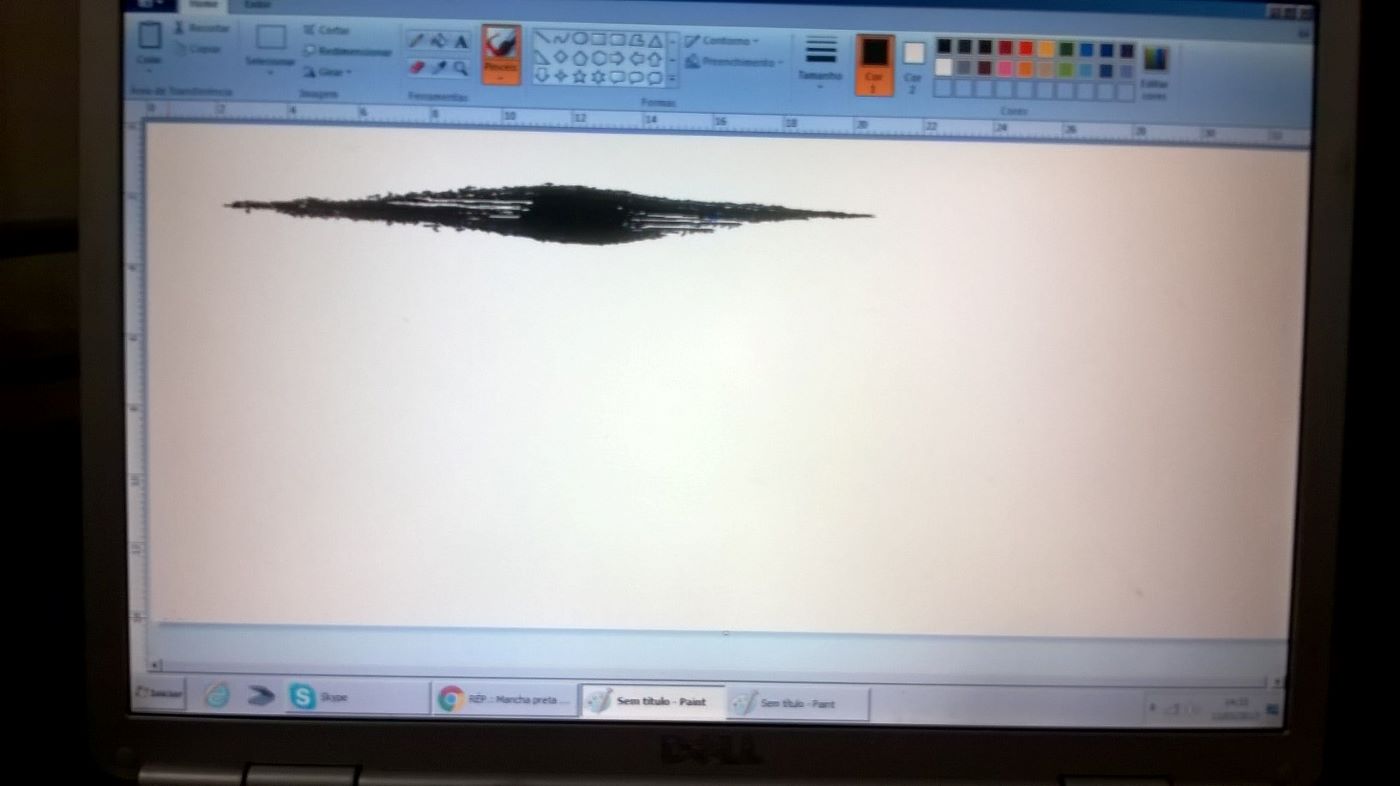Choose the Rounded rectangular callout shape

(x=617, y=77)
